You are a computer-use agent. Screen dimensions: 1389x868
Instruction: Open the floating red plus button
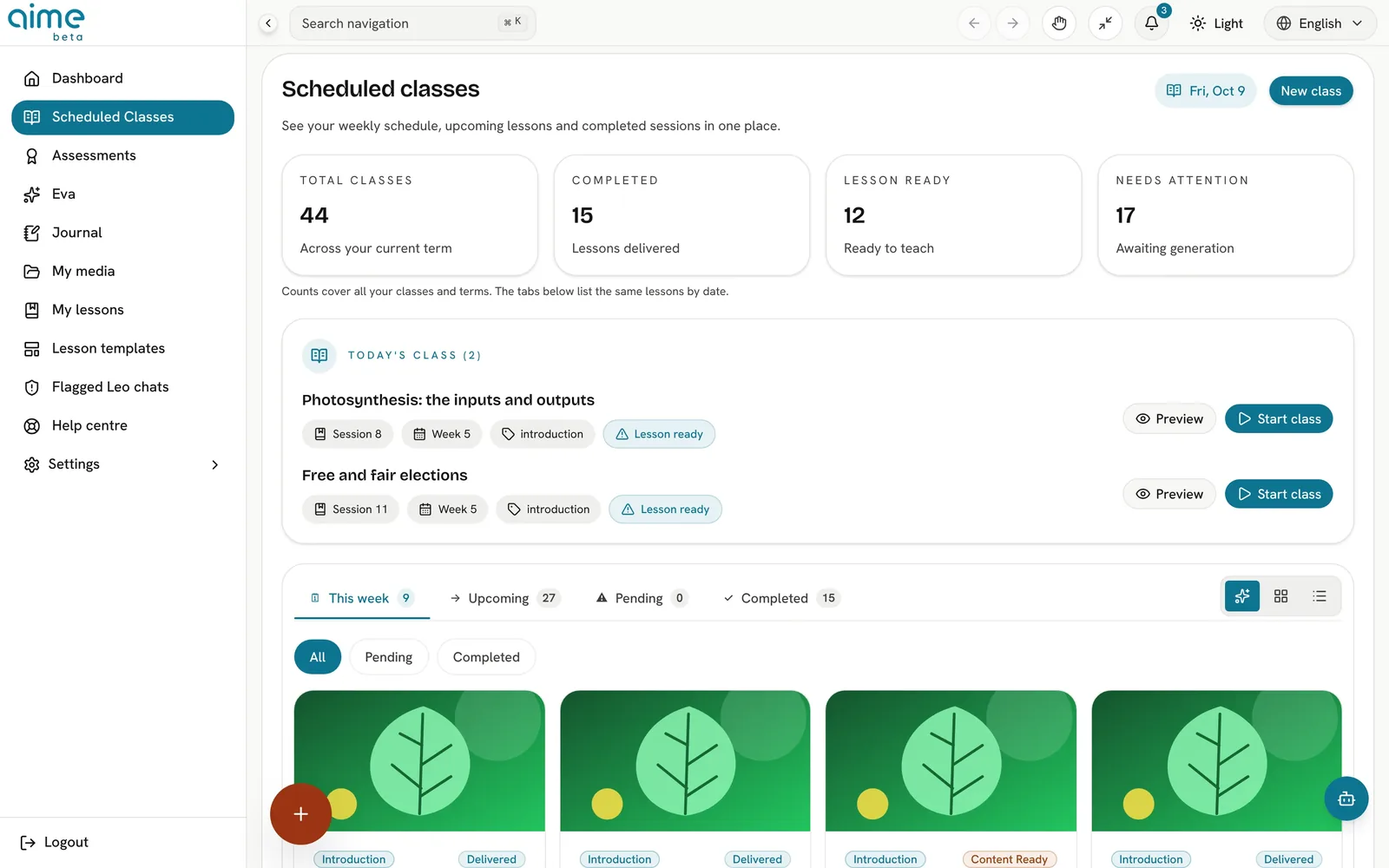click(x=300, y=814)
